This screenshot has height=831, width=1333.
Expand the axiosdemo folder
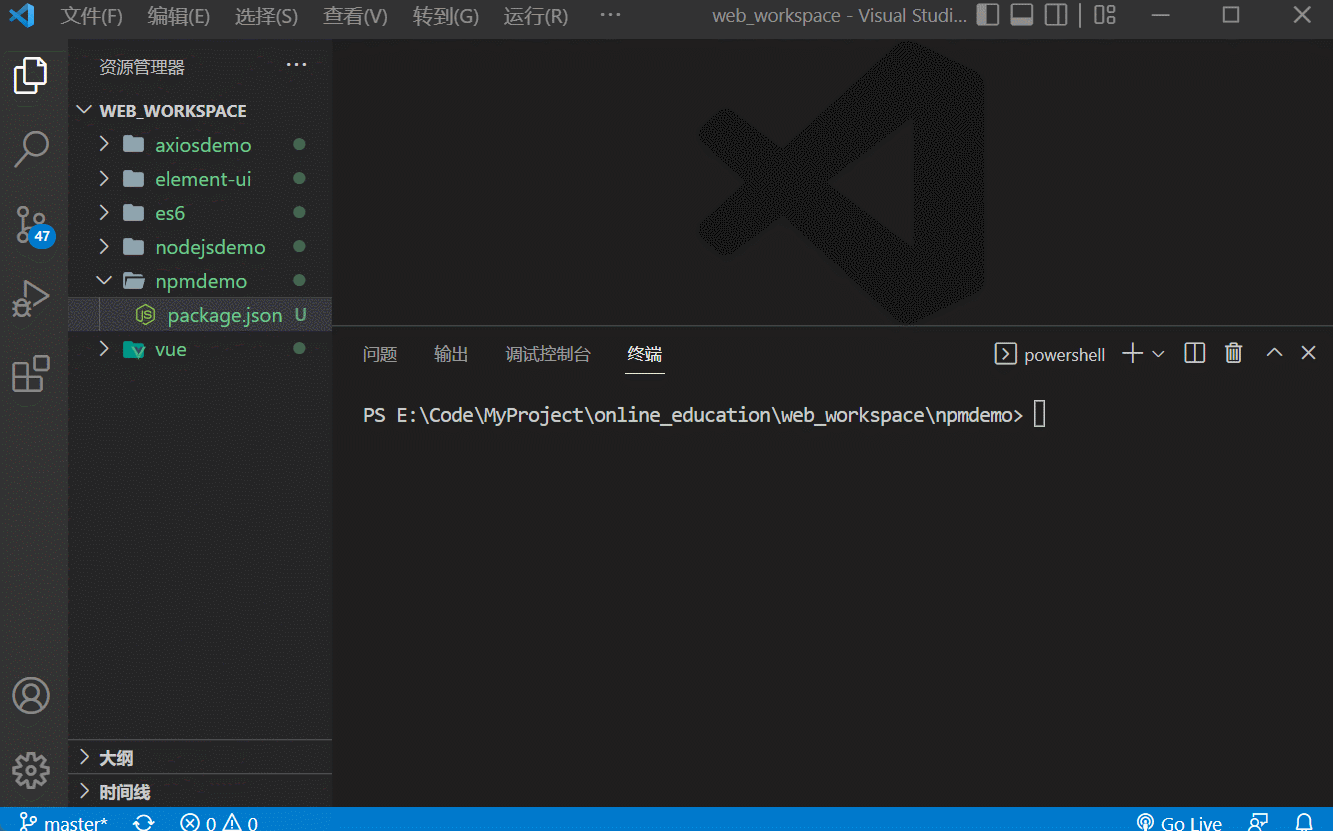(x=104, y=145)
